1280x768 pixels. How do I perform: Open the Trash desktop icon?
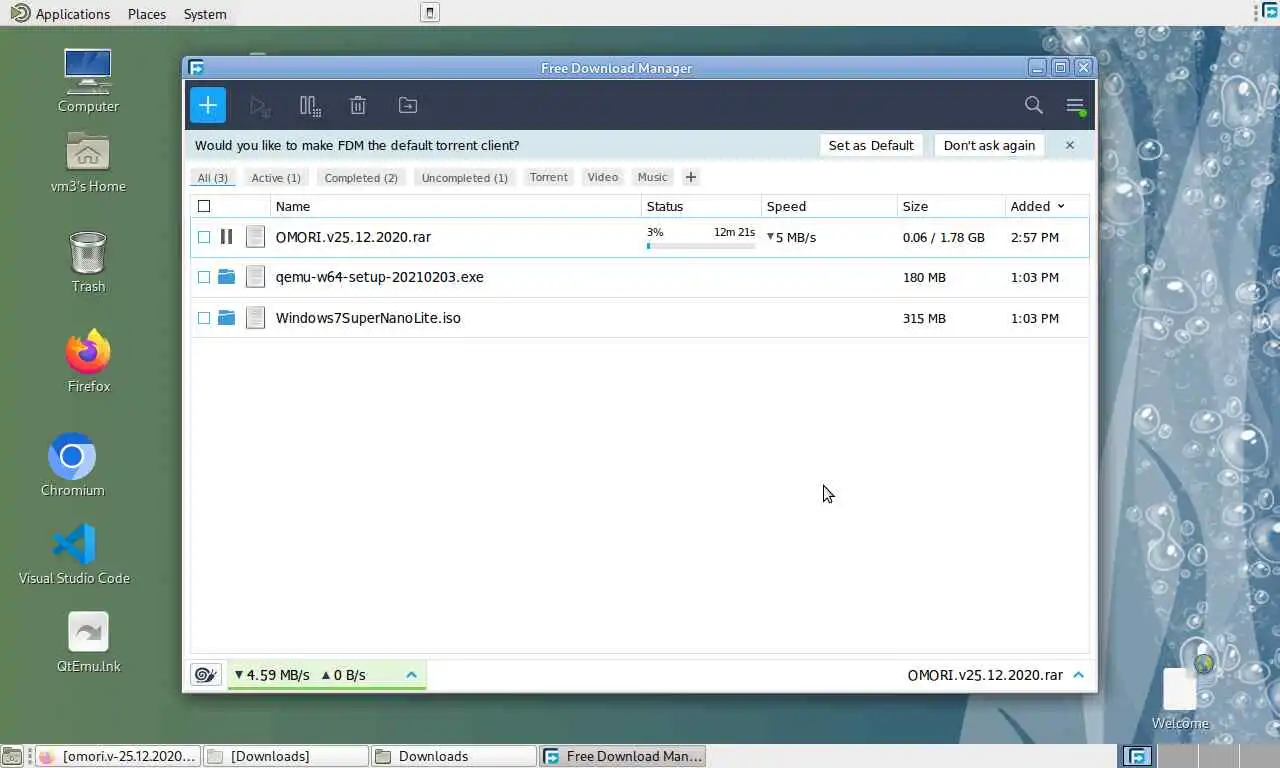[88, 261]
